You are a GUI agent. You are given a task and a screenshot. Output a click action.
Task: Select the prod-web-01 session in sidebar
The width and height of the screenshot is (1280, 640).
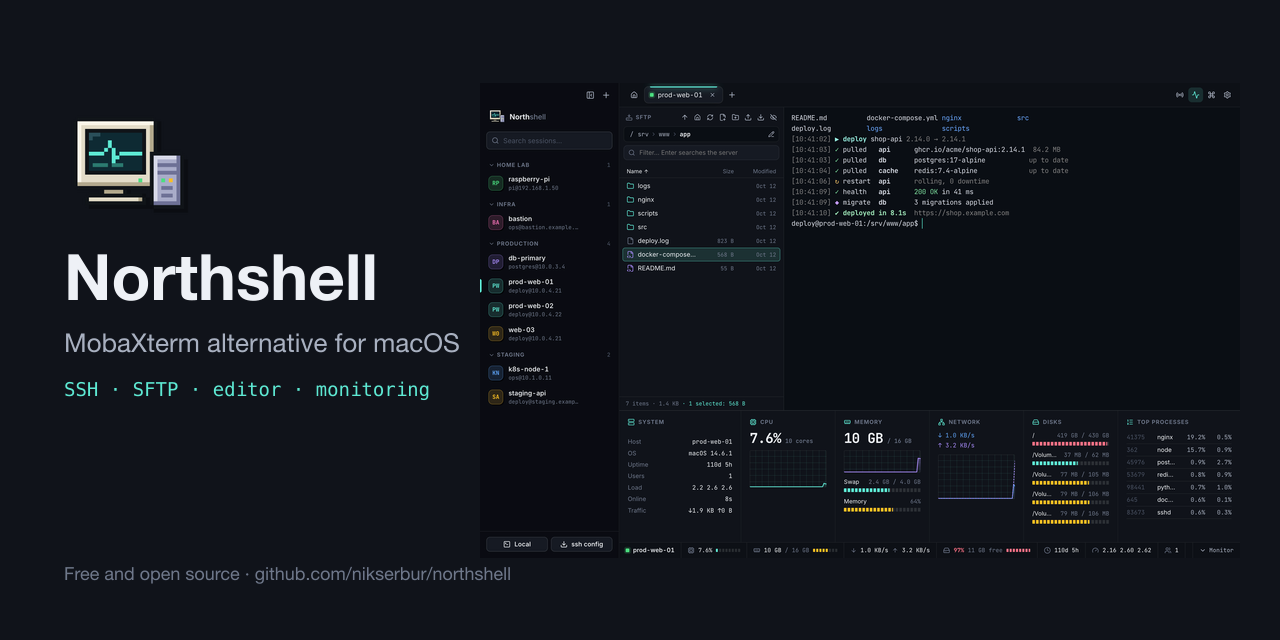[549, 285]
